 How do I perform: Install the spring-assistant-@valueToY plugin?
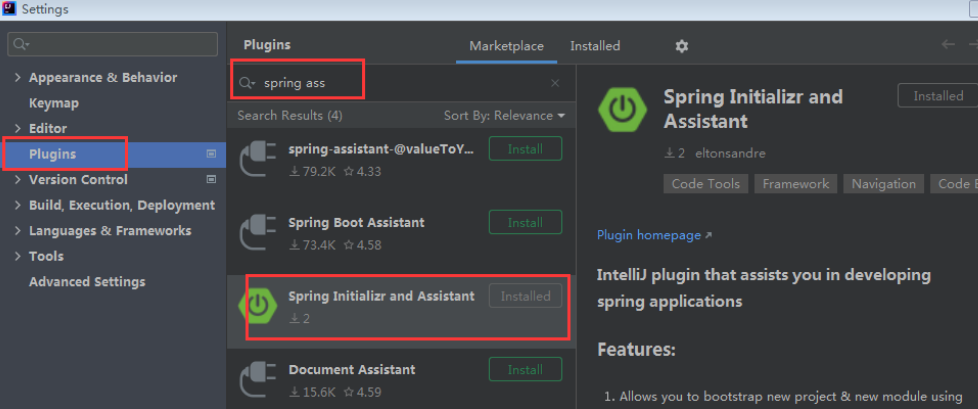525,149
